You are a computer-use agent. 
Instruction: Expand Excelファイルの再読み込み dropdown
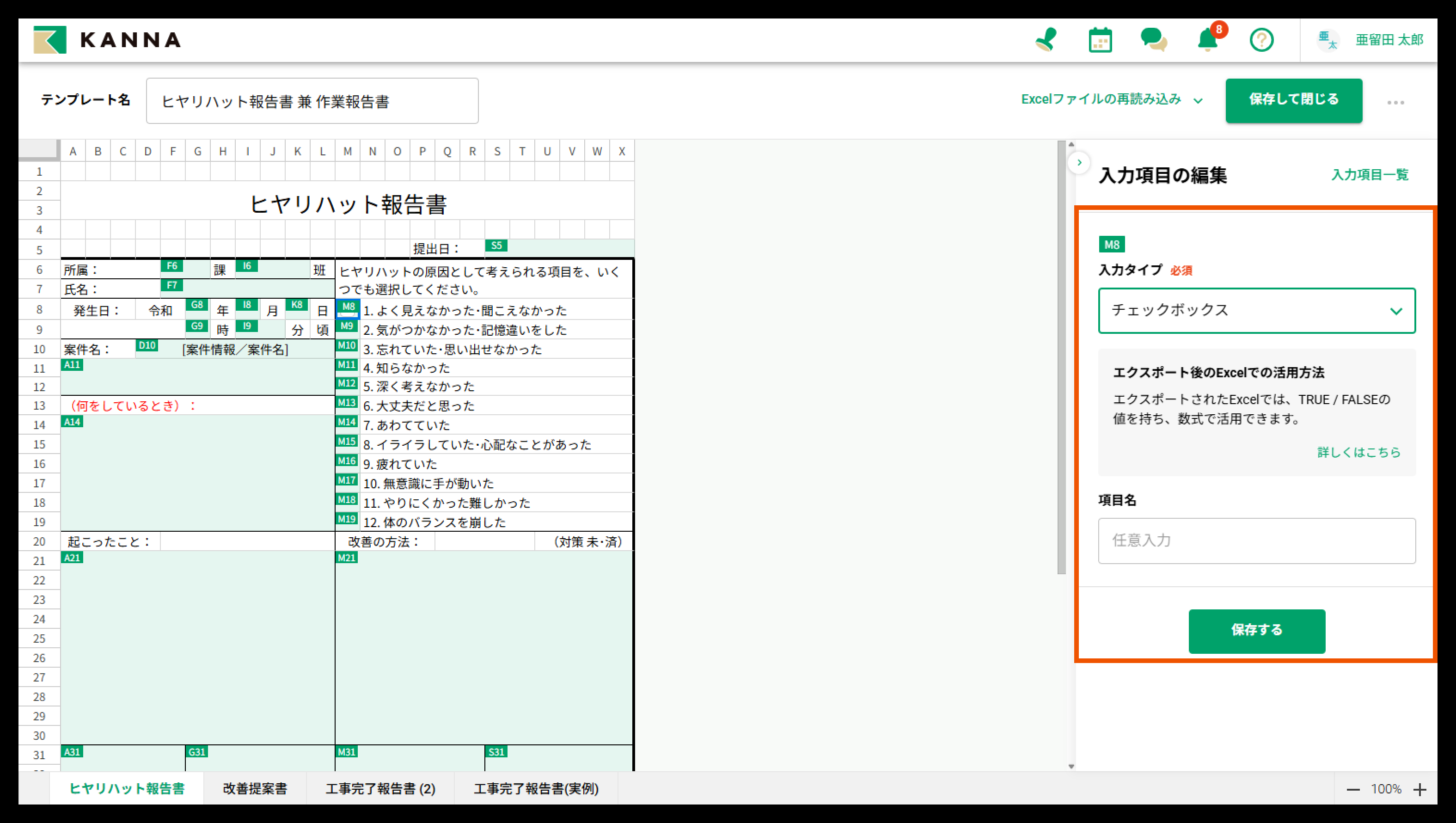coord(1111,100)
